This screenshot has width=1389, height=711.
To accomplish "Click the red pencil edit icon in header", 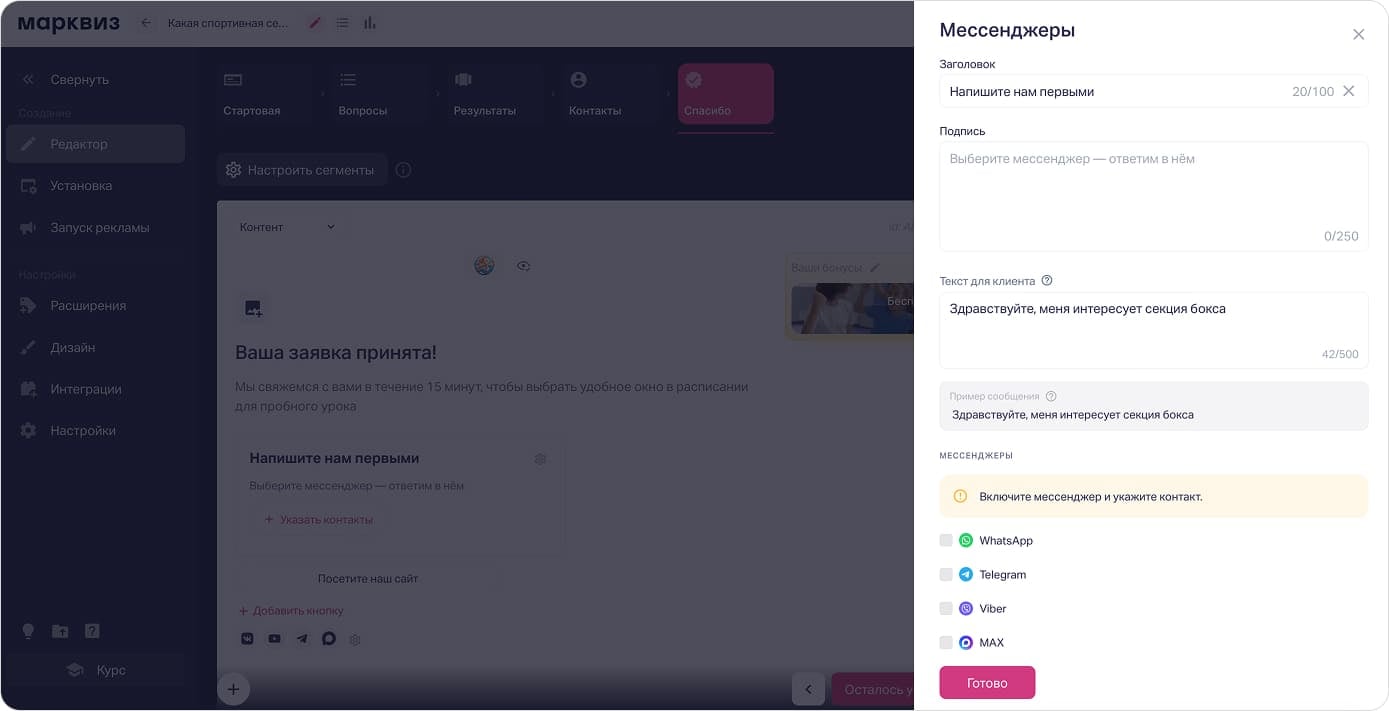I will (x=315, y=23).
